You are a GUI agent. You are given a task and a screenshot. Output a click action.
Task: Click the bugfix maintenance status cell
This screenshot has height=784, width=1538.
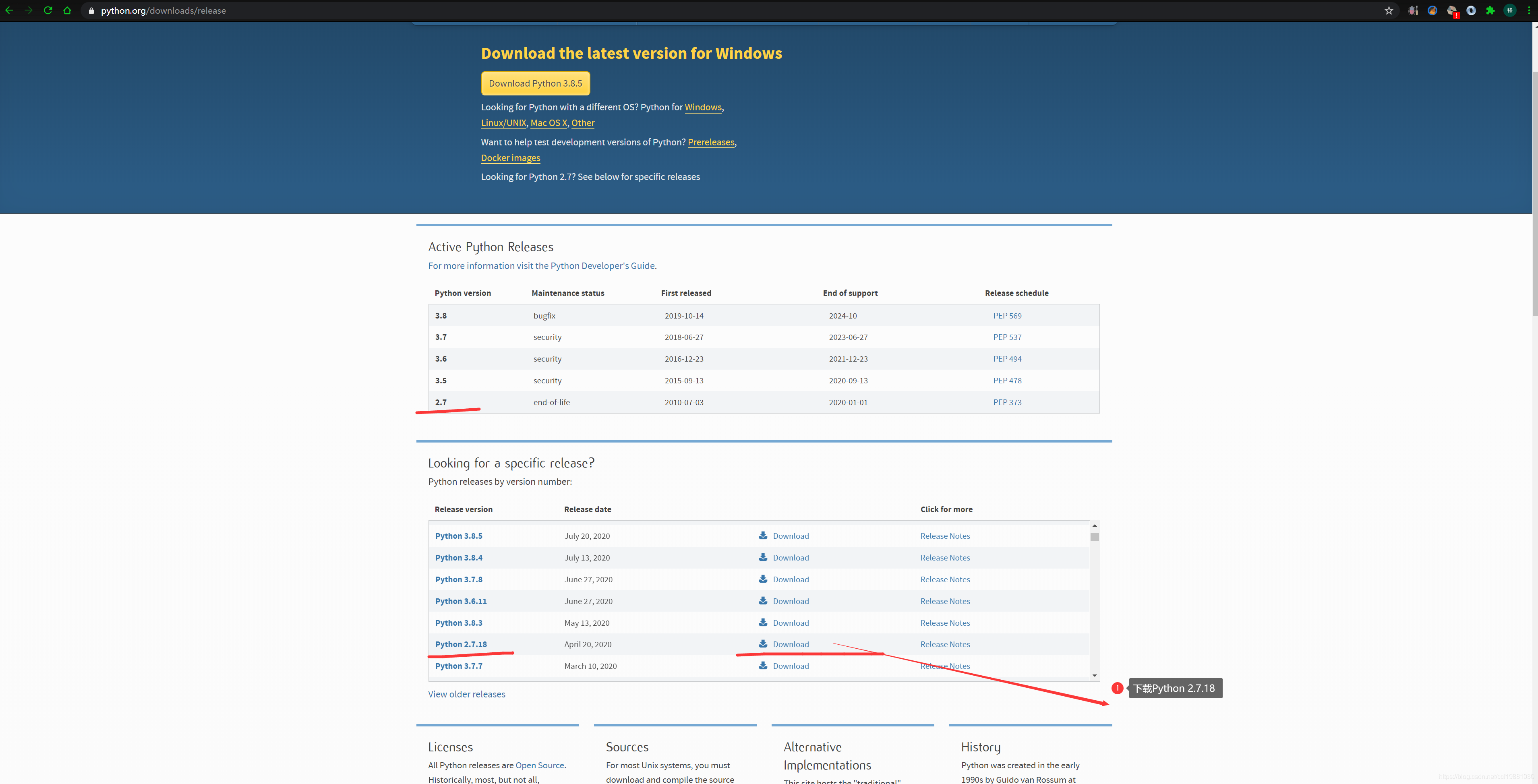pyautogui.click(x=544, y=315)
